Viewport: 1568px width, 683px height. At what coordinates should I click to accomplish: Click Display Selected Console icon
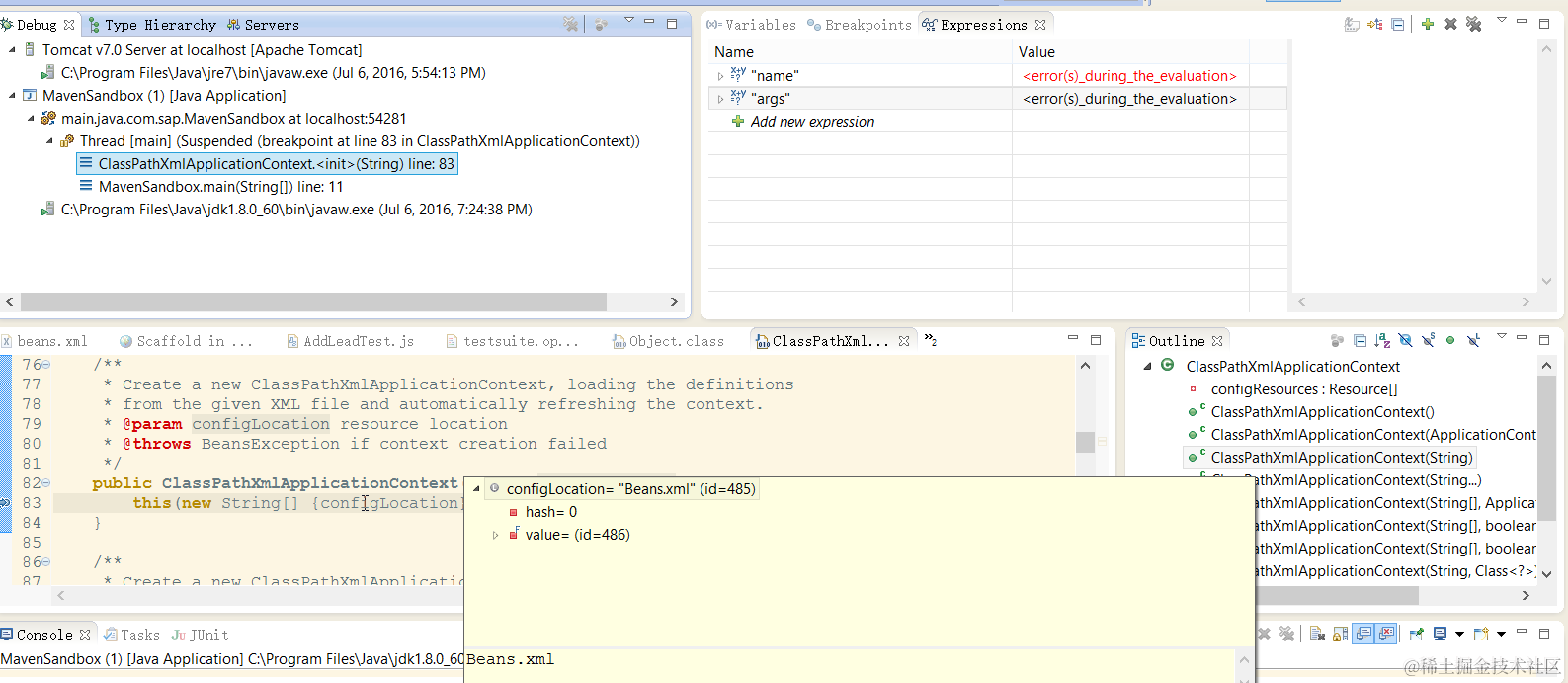(1441, 634)
